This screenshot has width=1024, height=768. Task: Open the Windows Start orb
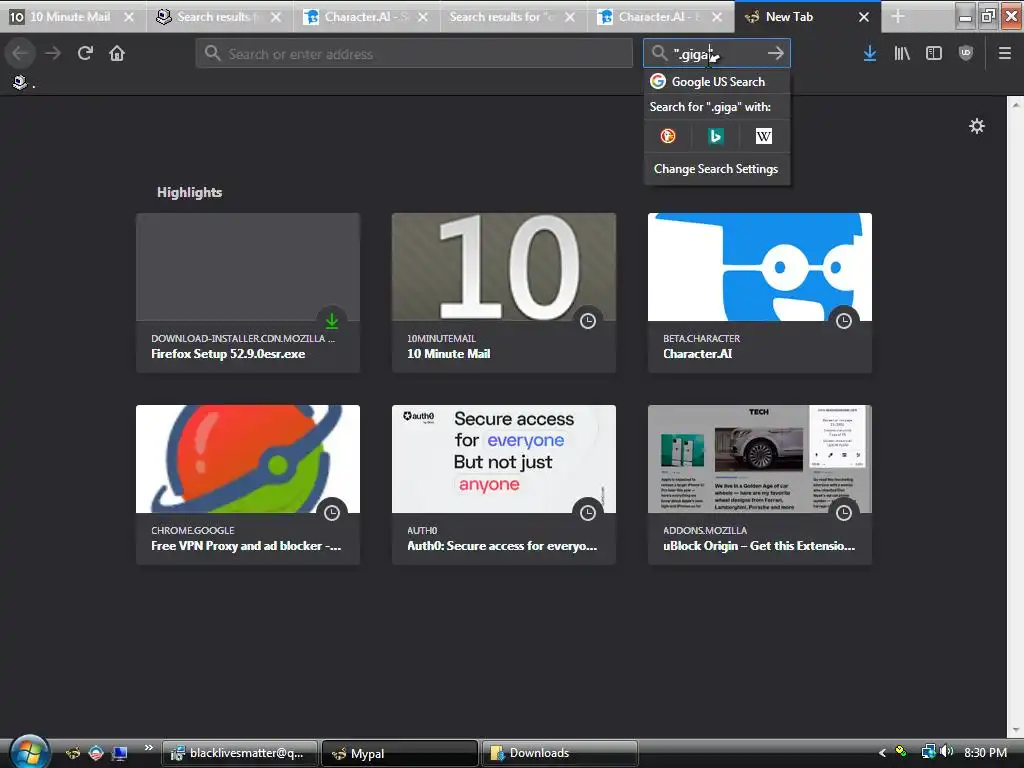coord(29,752)
